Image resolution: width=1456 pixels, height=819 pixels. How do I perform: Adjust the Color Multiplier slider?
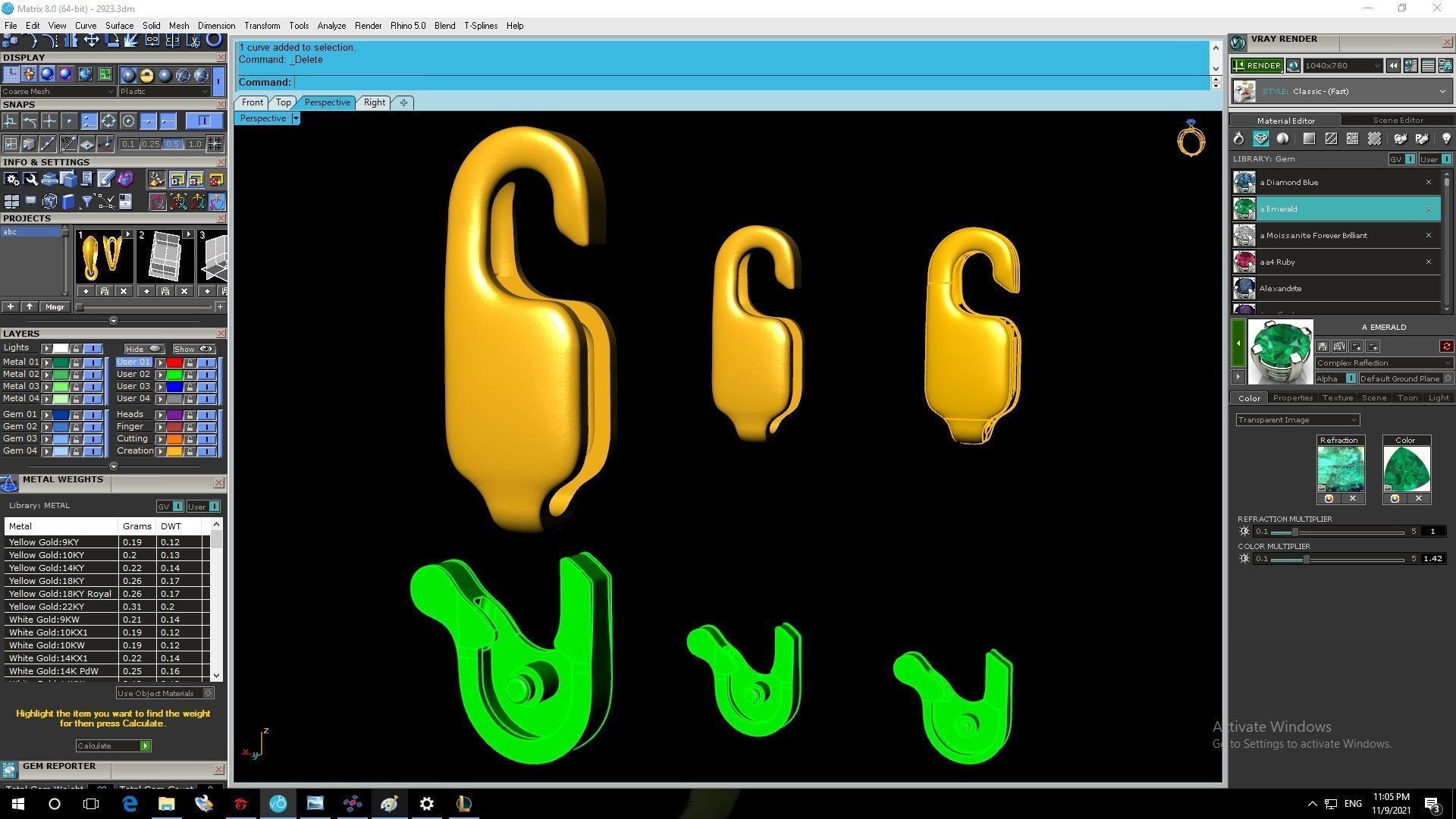(x=1306, y=560)
